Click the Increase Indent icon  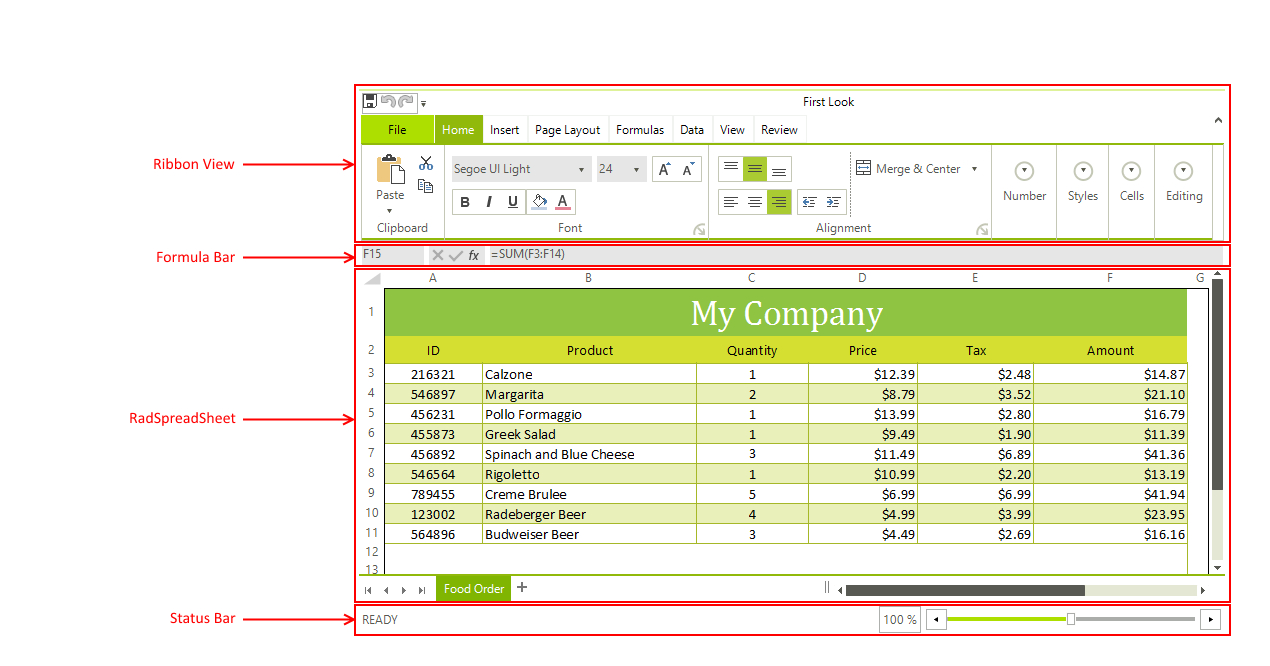click(833, 202)
